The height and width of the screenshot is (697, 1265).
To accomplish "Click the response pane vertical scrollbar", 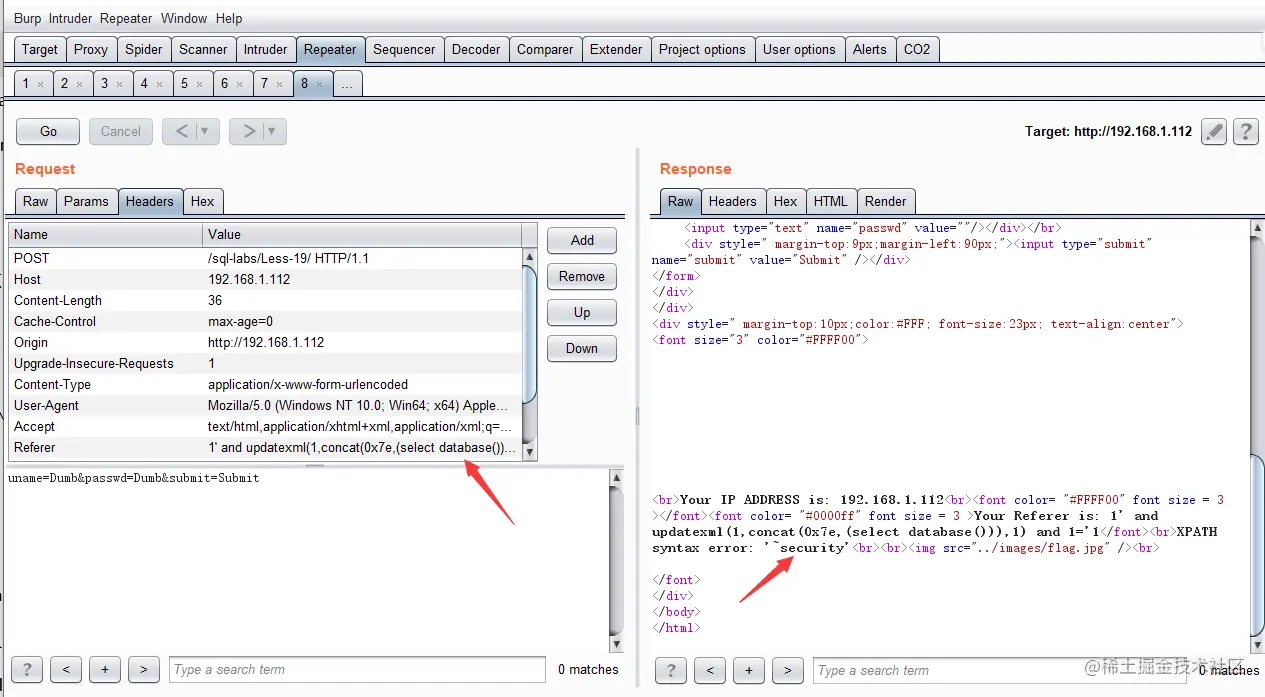I will point(1257,437).
